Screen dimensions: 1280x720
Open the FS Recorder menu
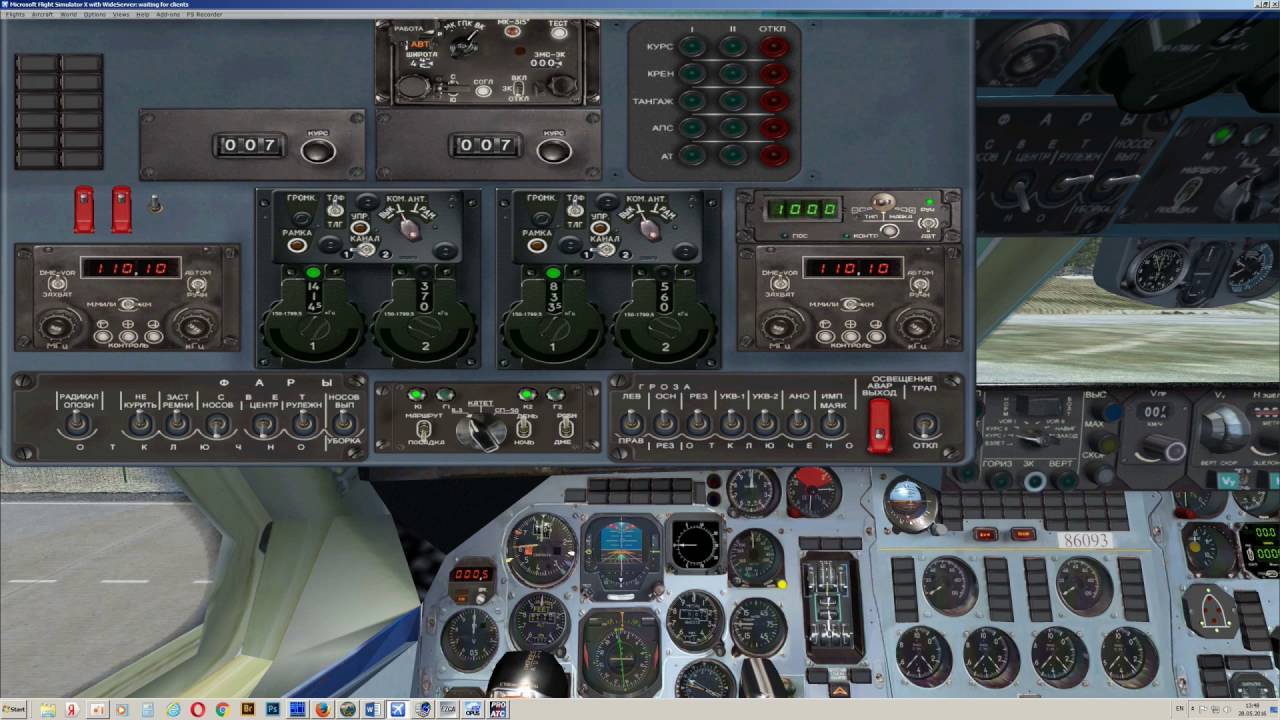pos(204,14)
